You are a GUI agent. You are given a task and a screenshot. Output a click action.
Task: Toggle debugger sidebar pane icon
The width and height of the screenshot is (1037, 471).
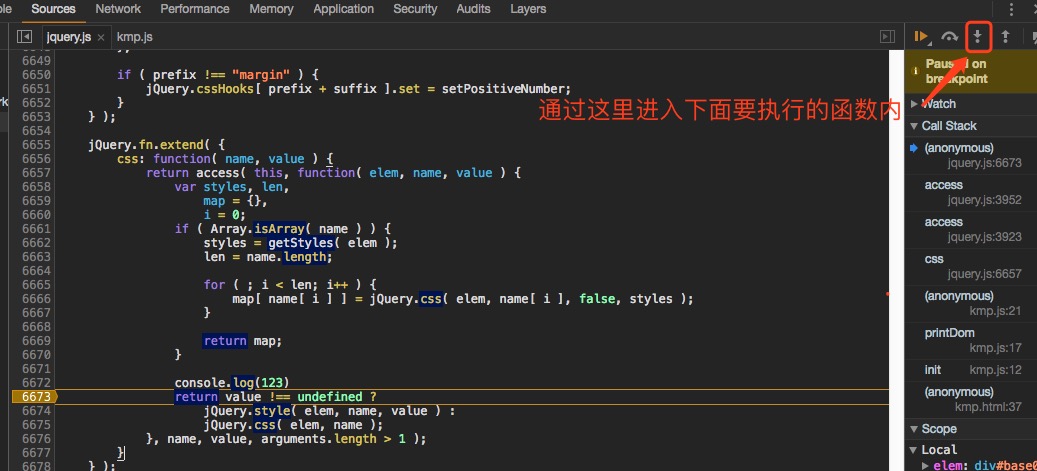tap(887, 36)
